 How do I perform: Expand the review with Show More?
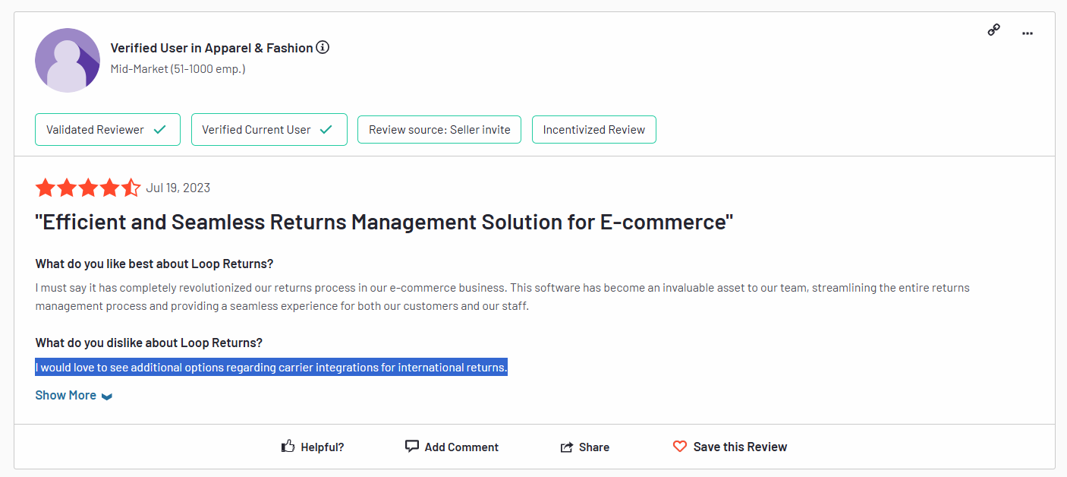(x=73, y=395)
